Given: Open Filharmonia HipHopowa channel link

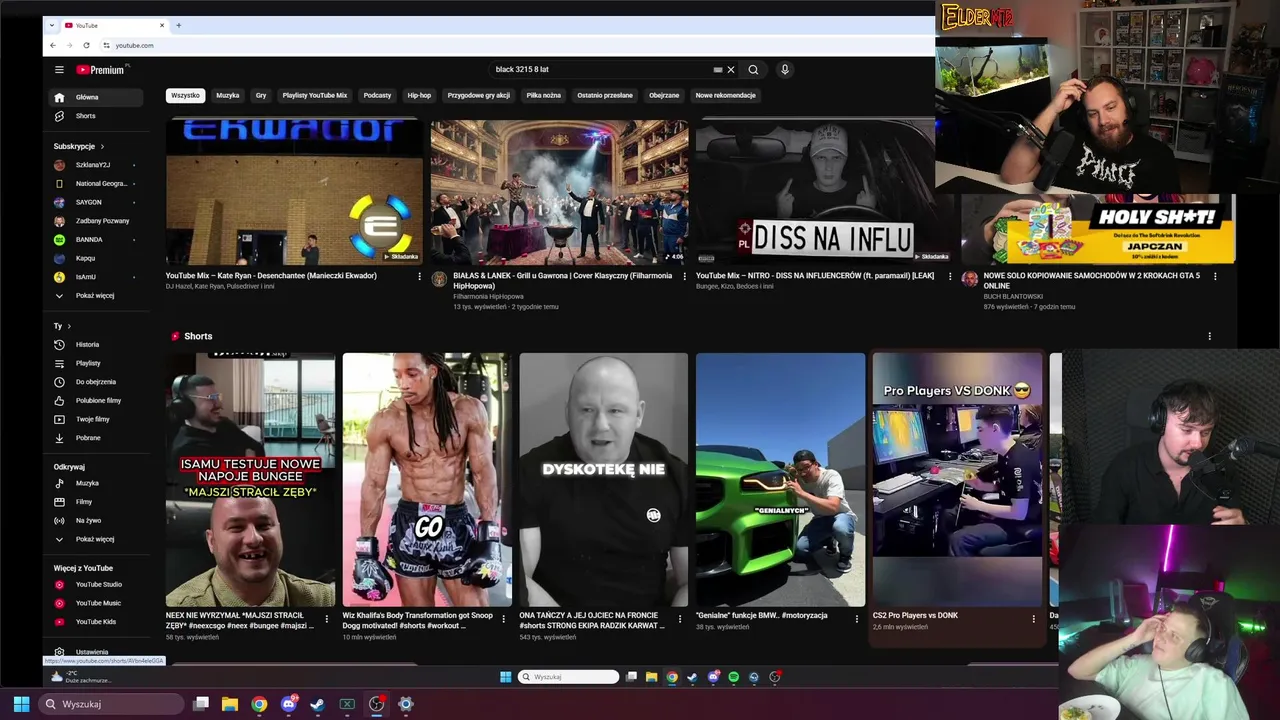Looking at the screenshot, I should coord(488,296).
